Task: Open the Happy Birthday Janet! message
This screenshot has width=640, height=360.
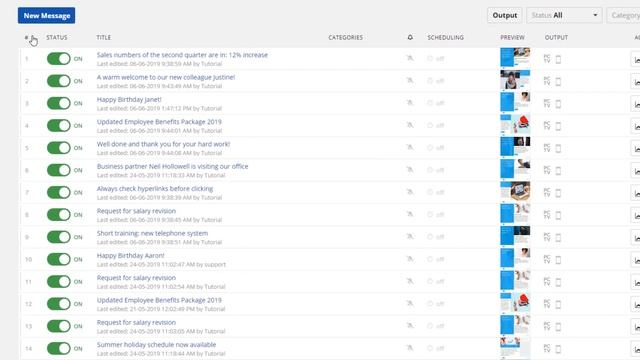Action: coord(129,99)
